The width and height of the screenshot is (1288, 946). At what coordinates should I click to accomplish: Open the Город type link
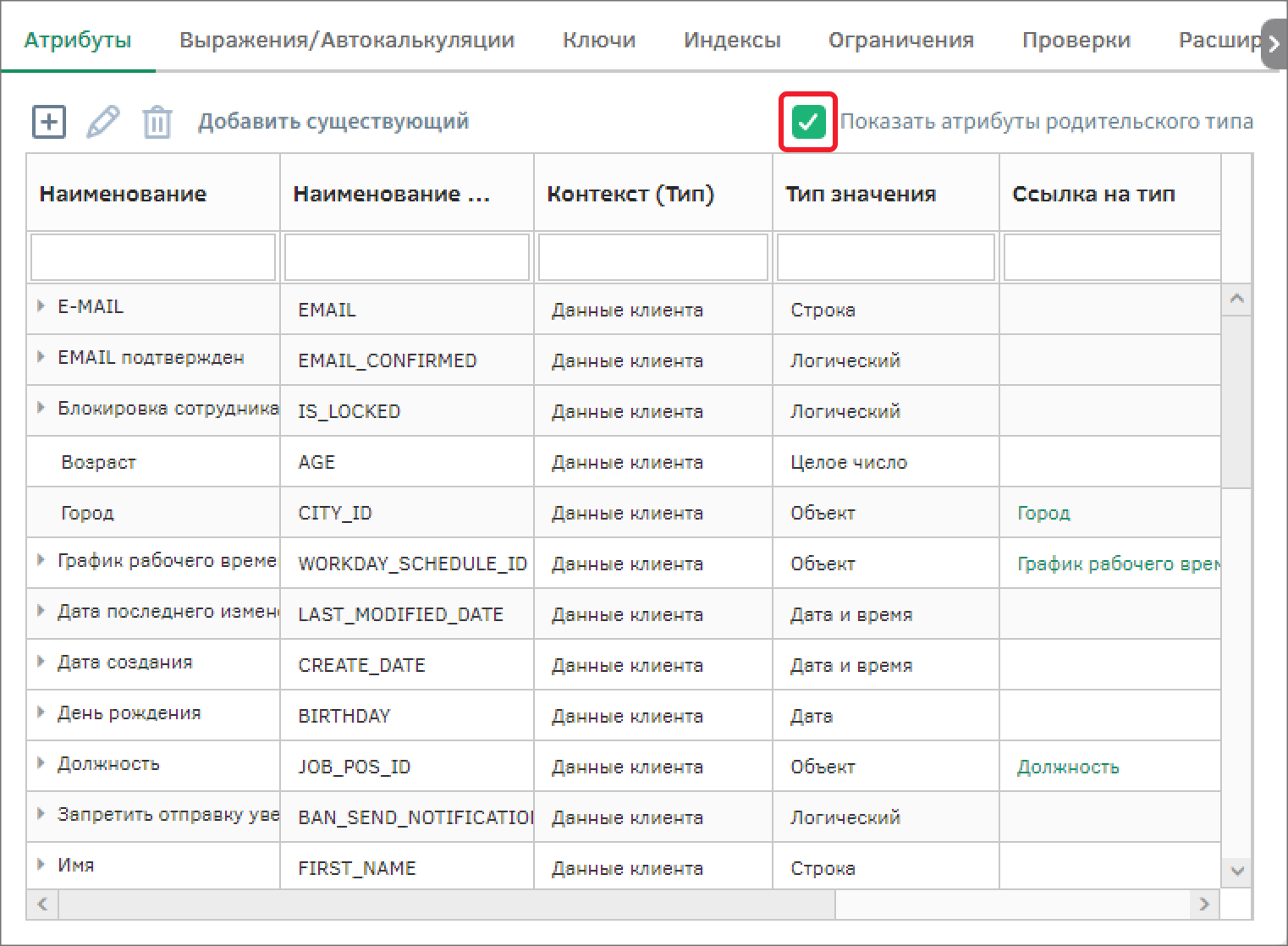coord(1043,513)
